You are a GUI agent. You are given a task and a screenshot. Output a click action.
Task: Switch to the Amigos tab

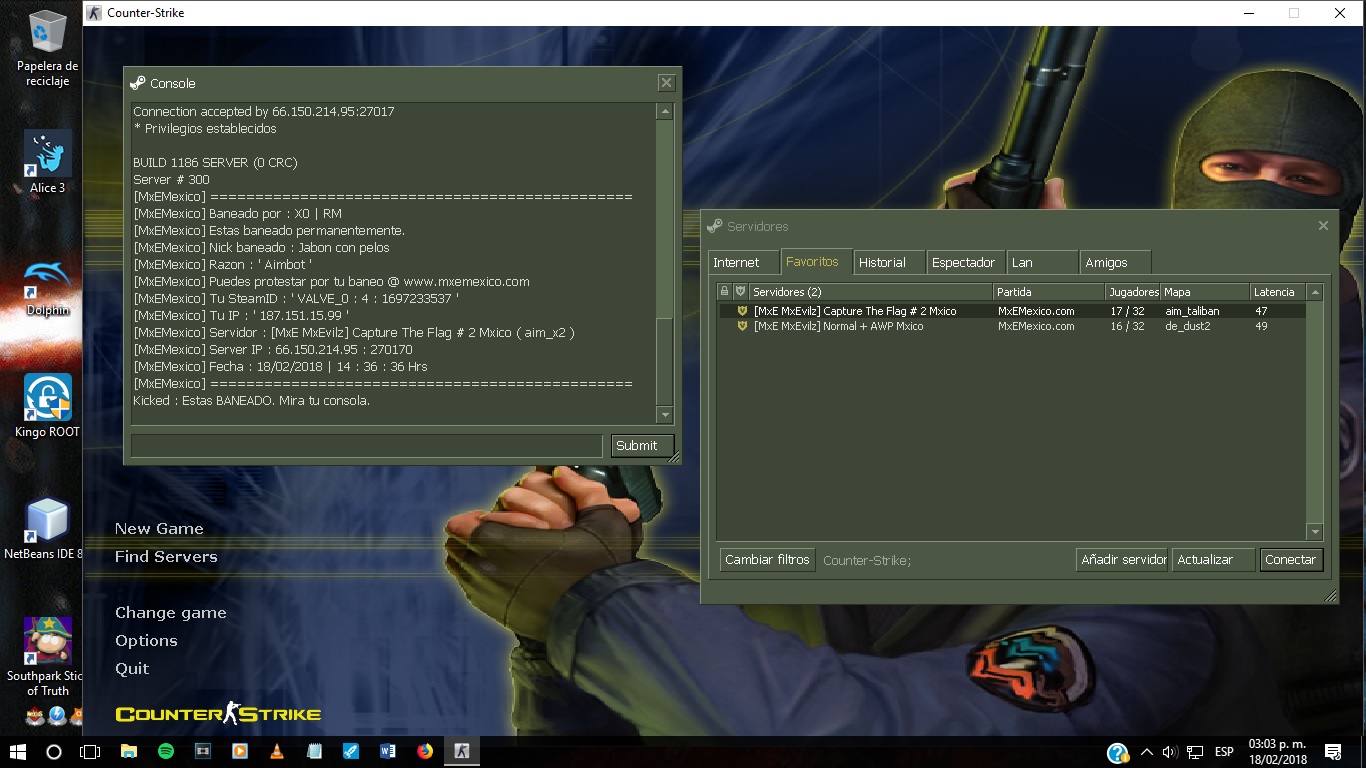click(1115, 262)
